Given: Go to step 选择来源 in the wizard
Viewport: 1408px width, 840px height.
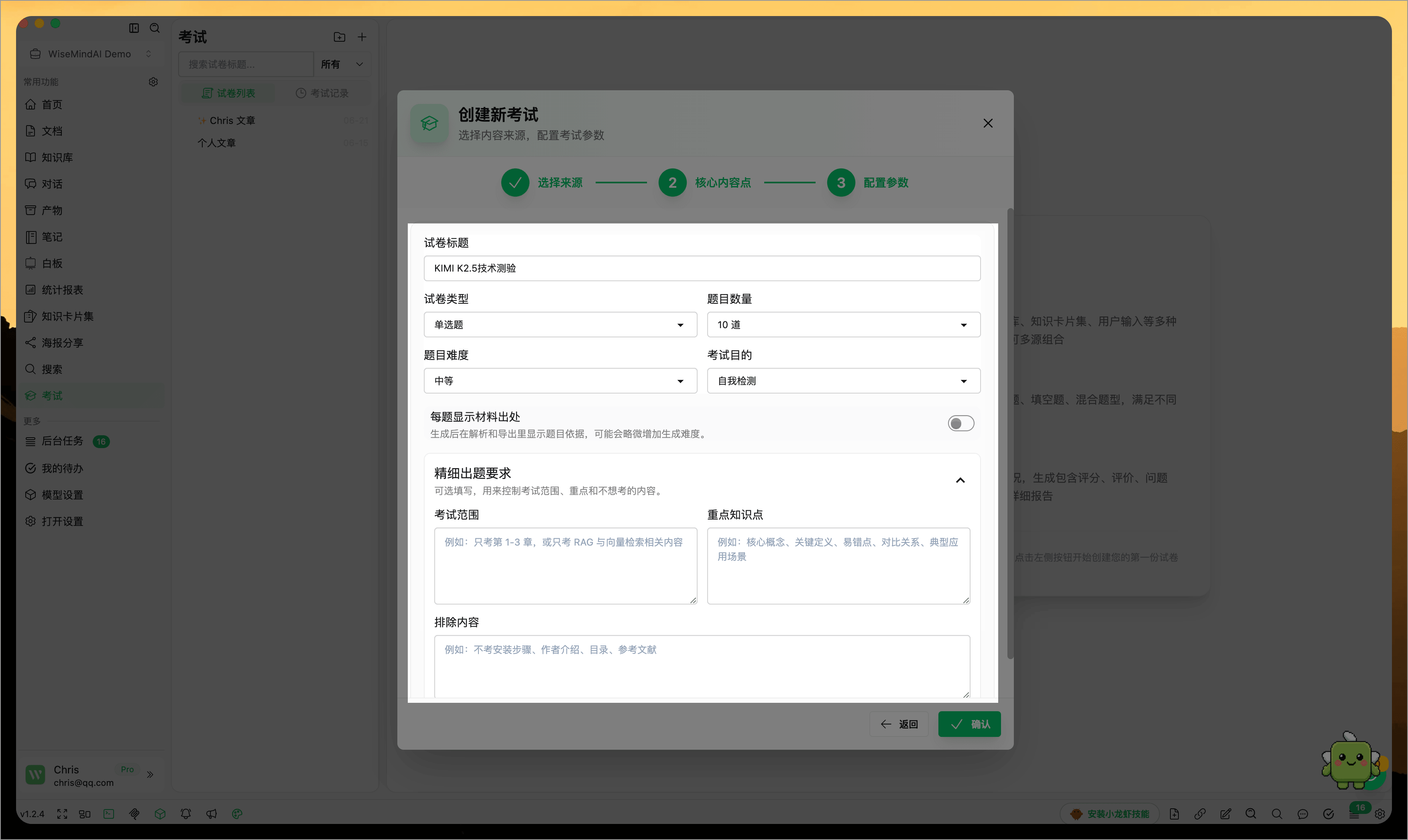Looking at the screenshot, I should click(x=542, y=182).
